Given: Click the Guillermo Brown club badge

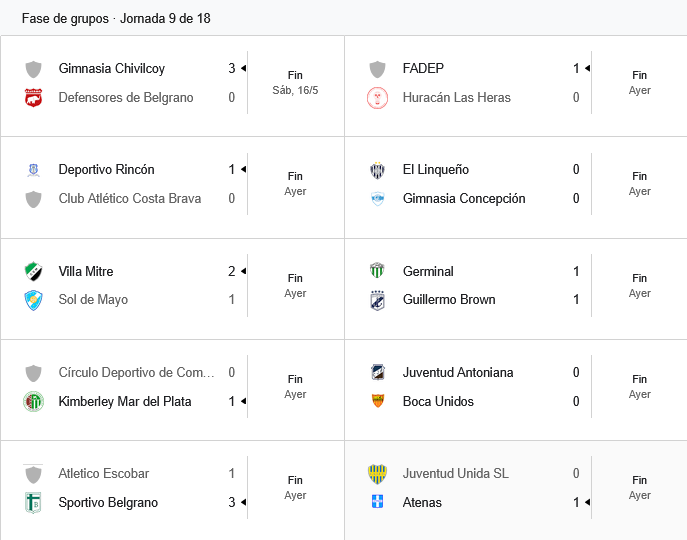Looking at the screenshot, I should tap(377, 300).
